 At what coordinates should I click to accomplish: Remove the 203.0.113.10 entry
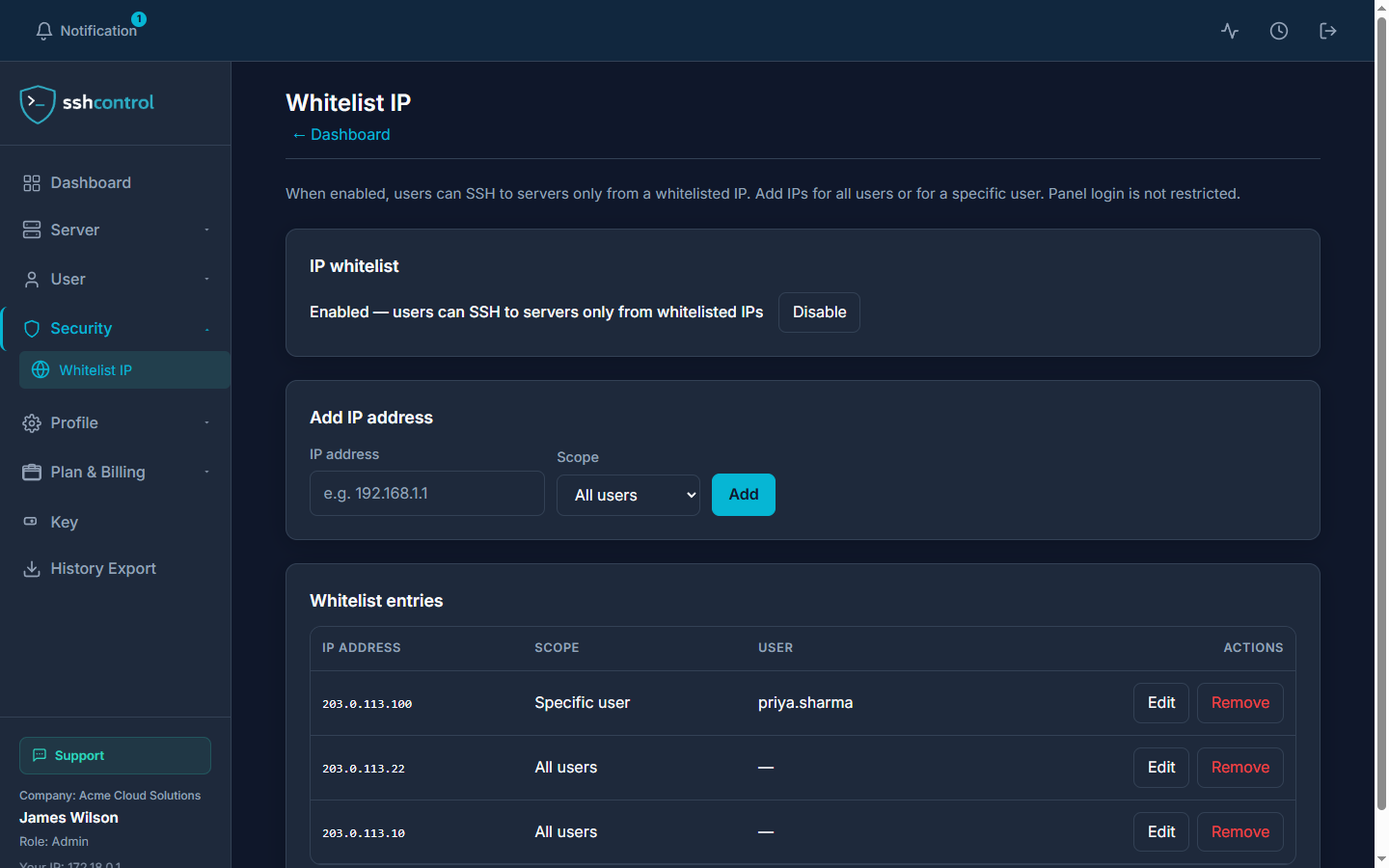(x=1240, y=832)
